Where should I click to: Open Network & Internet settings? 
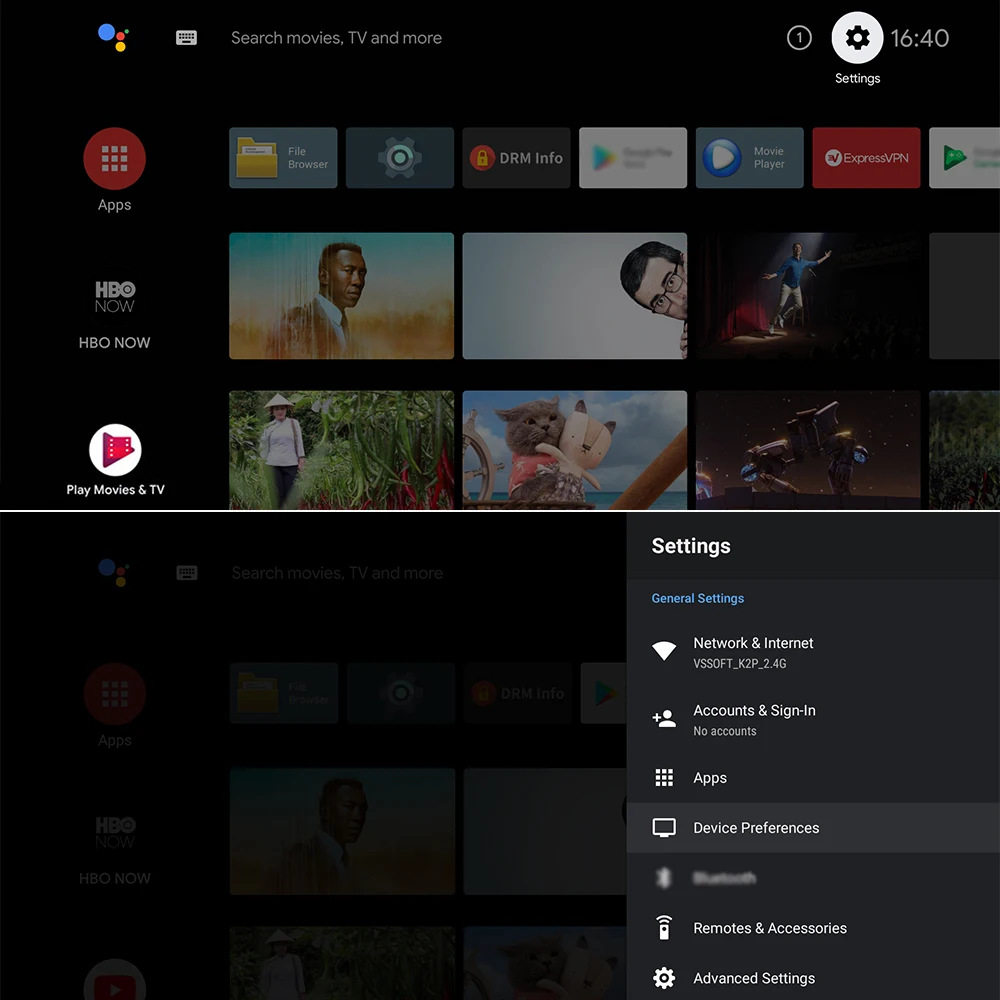click(x=813, y=652)
